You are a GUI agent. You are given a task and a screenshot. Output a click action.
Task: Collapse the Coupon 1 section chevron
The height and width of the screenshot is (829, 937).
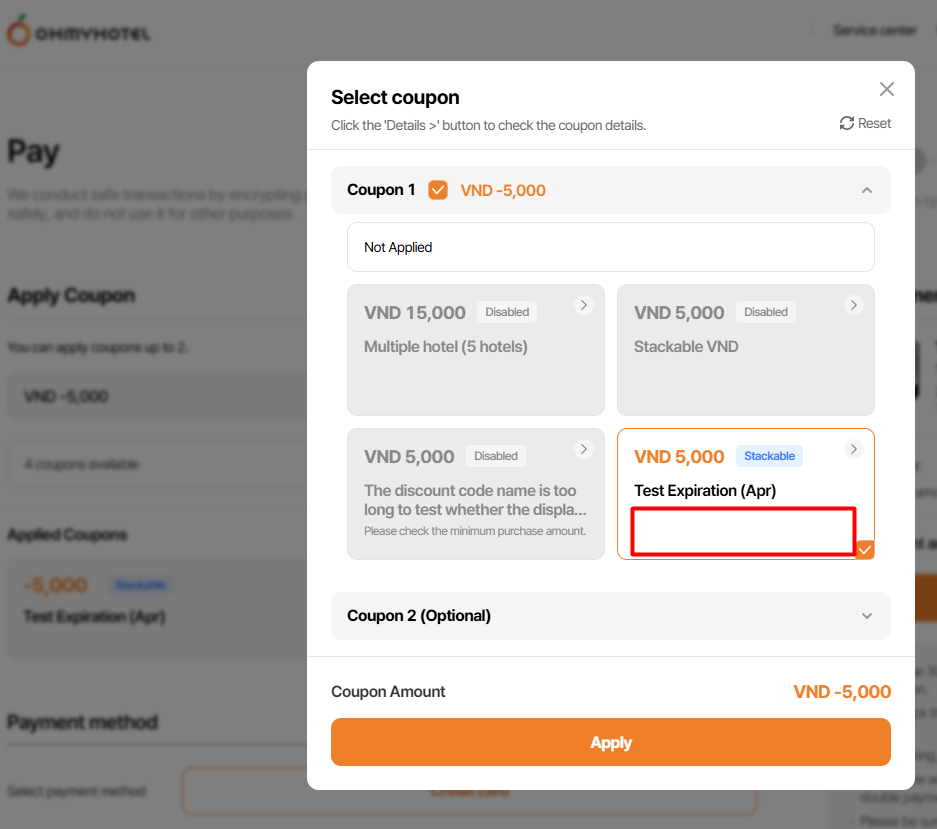867,190
